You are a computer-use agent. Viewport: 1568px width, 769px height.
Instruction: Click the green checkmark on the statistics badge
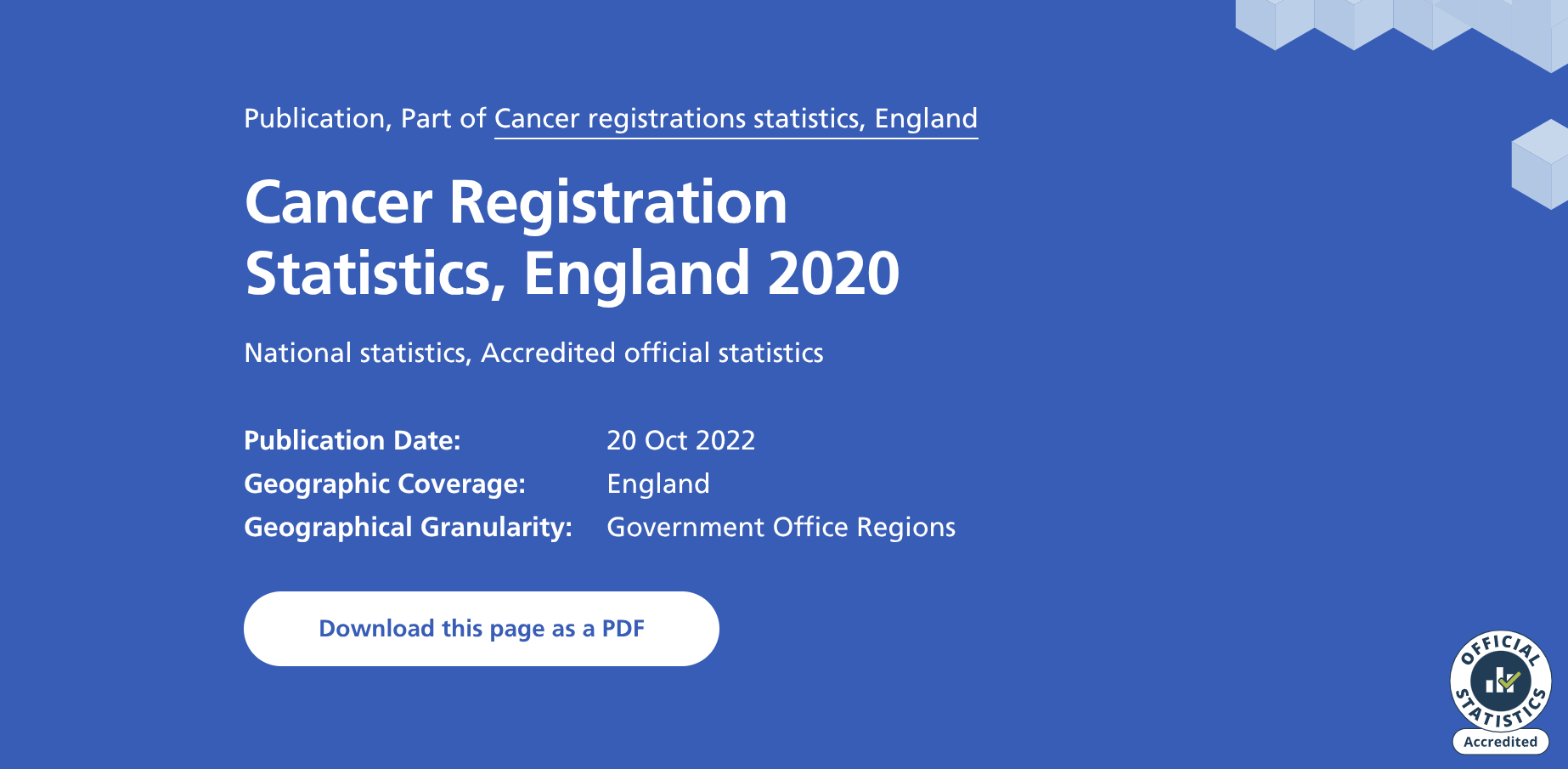click(1511, 678)
